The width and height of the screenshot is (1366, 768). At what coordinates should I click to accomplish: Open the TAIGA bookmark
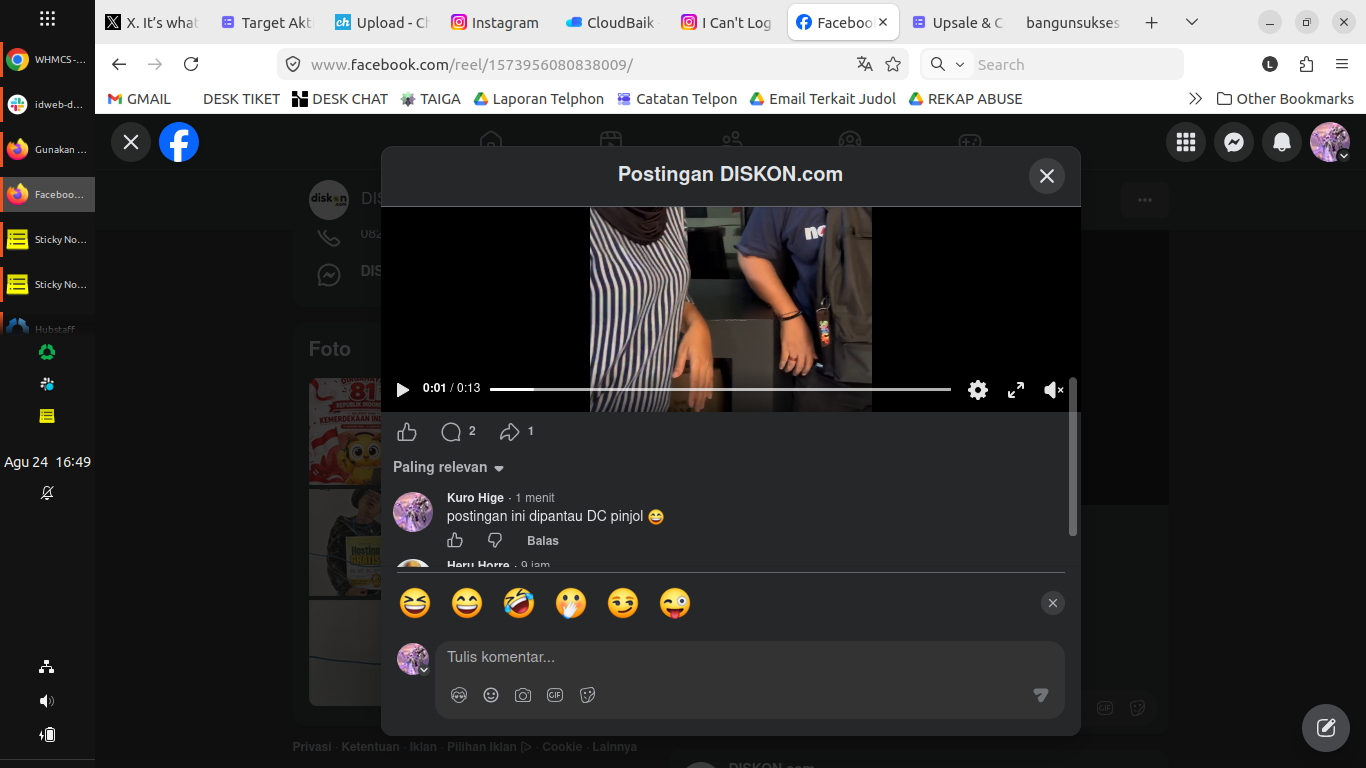pos(430,99)
